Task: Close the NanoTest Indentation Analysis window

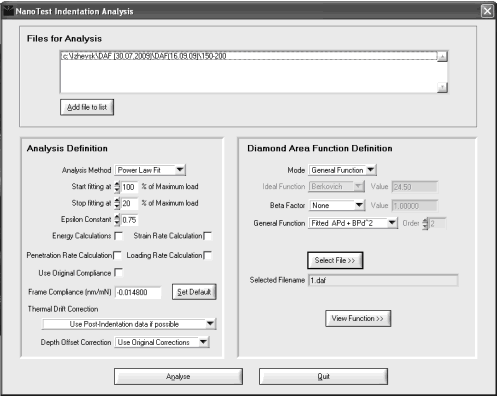Action: point(487,11)
